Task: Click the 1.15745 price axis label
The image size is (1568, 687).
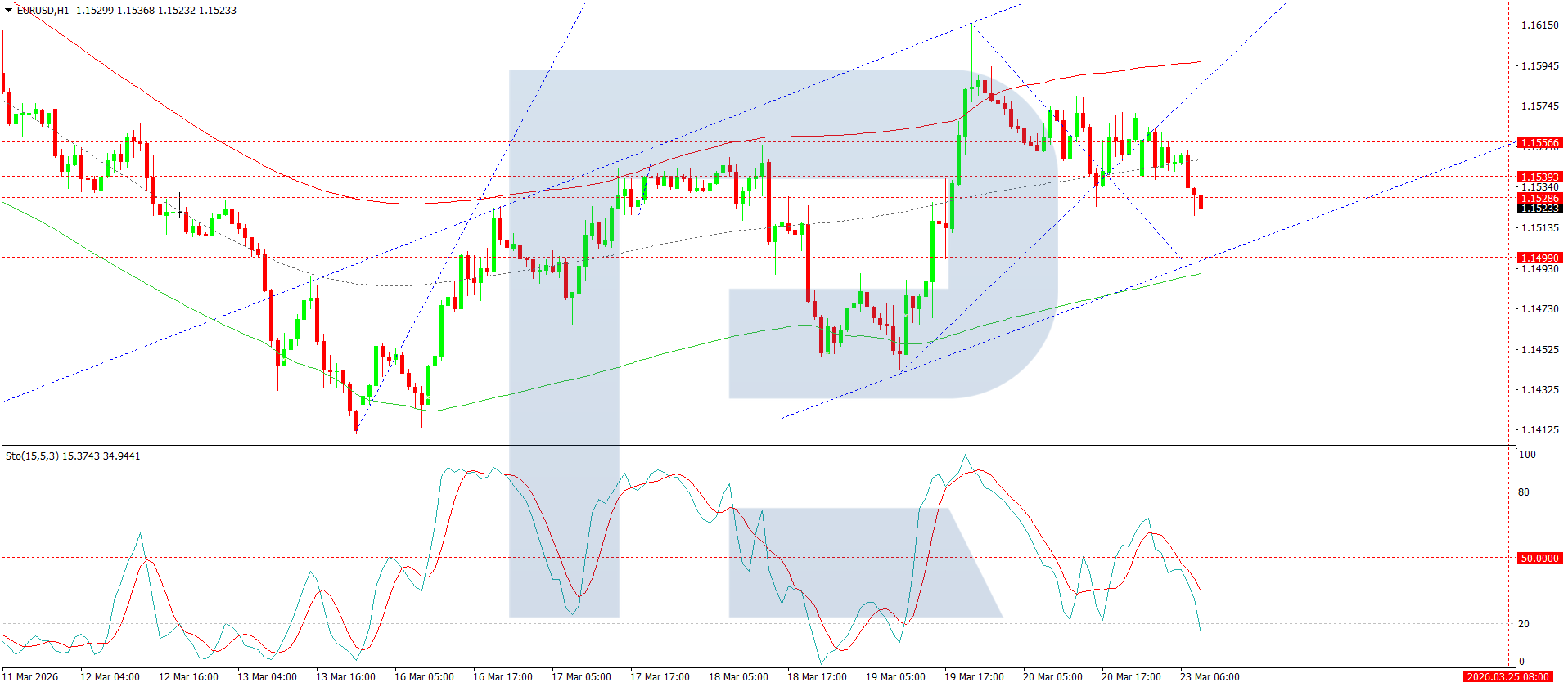Action: 1539,106
